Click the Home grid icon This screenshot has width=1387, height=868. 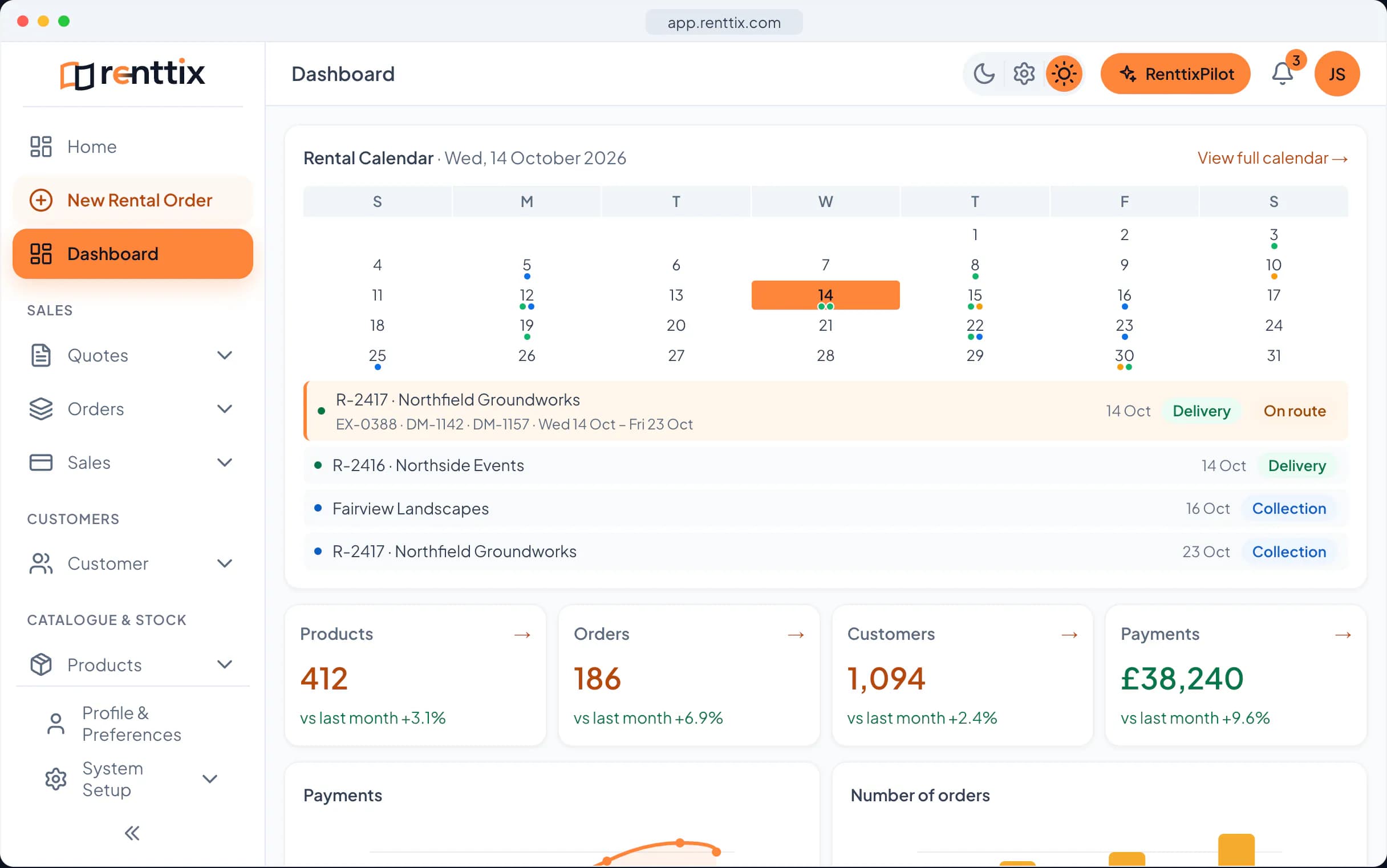point(40,147)
